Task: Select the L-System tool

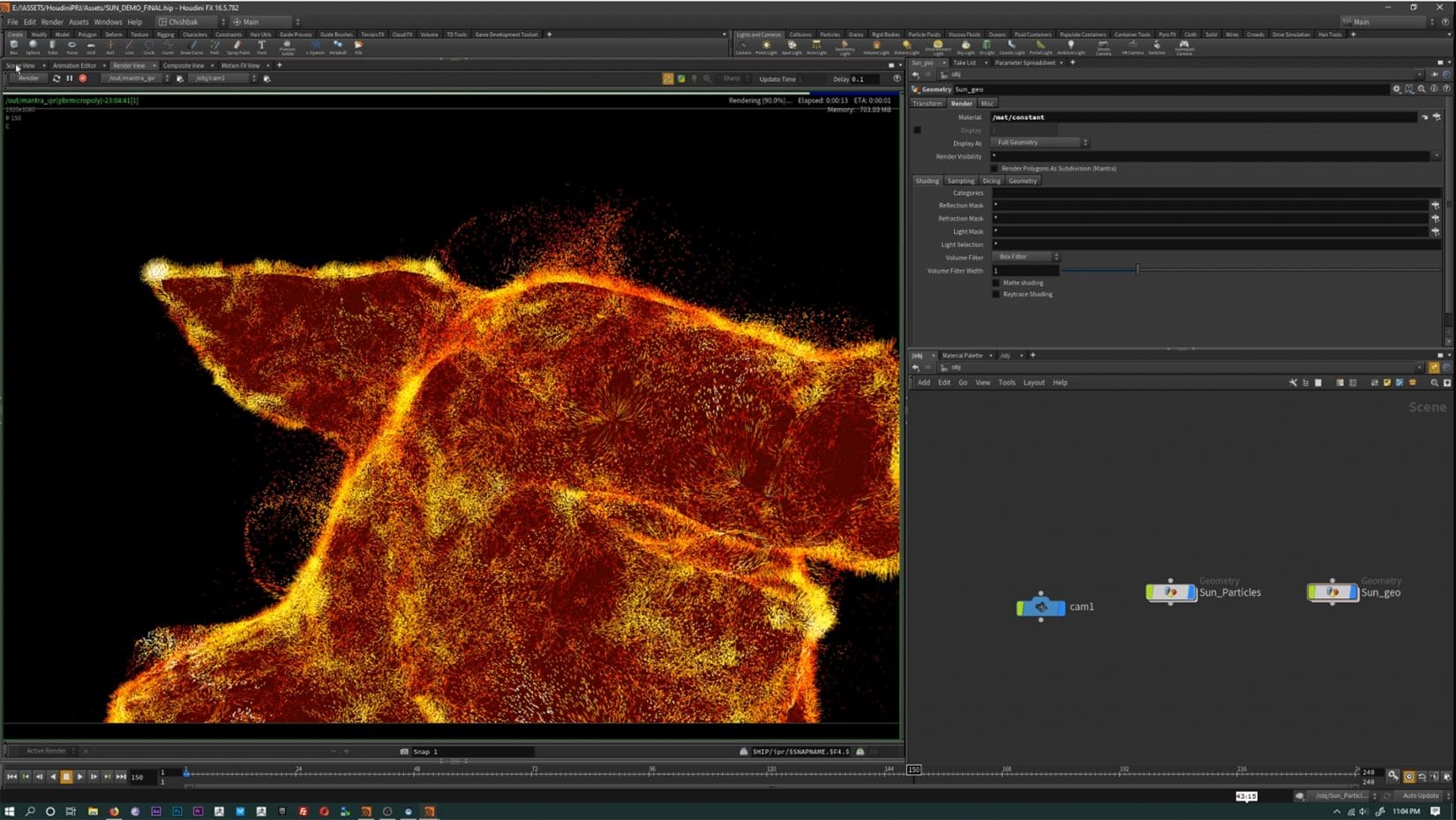Action: pos(314,46)
